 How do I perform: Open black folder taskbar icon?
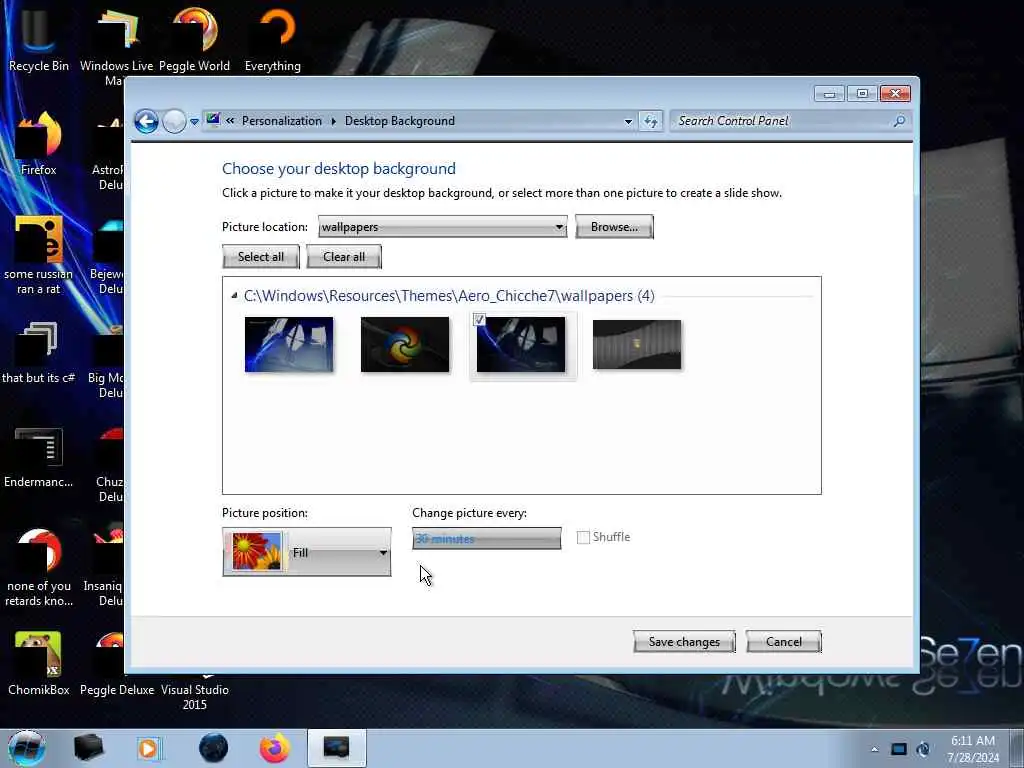pyautogui.click(x=89, y=748)
